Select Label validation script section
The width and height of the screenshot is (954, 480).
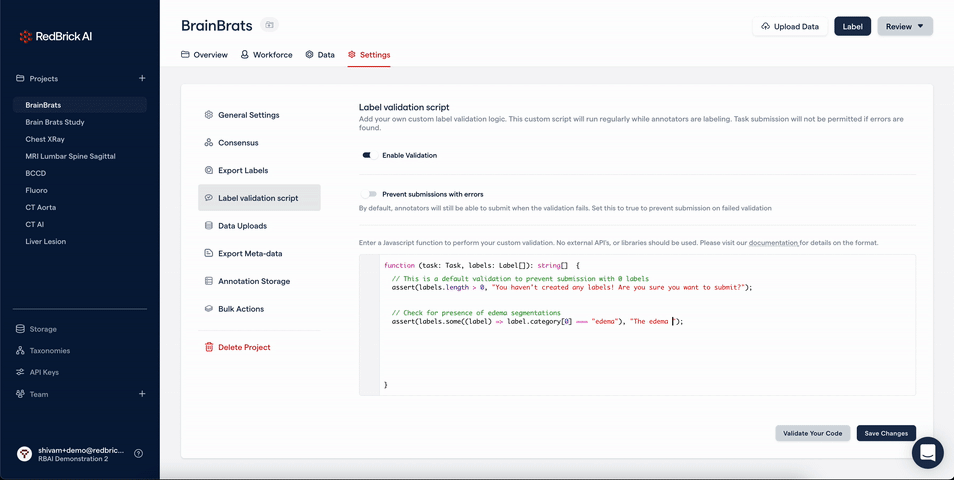coord(259,198)
